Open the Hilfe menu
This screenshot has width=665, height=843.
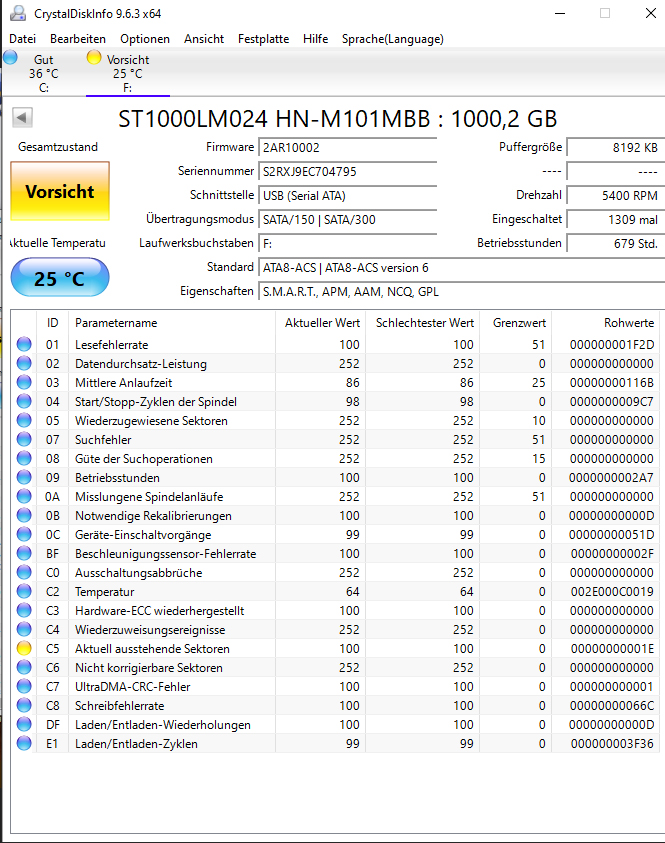pos(316,39)
